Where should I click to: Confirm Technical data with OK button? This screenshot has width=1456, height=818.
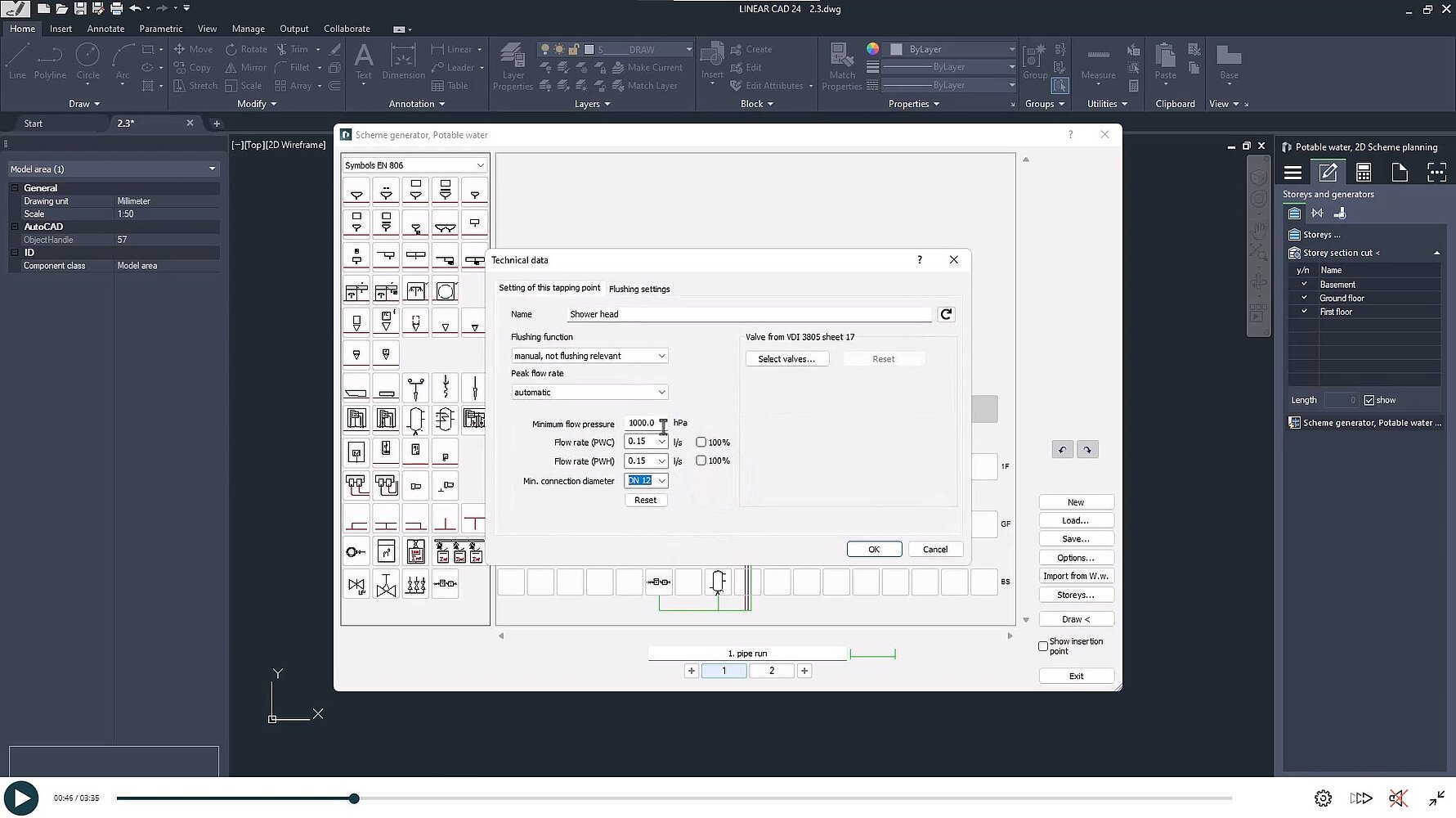(x=874, y=550)
